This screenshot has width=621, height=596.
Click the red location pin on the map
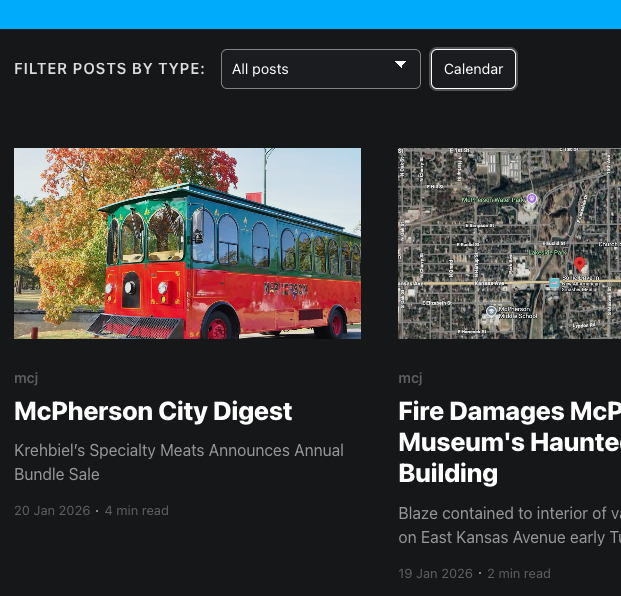pyautogui.click(x=580, y=265)
